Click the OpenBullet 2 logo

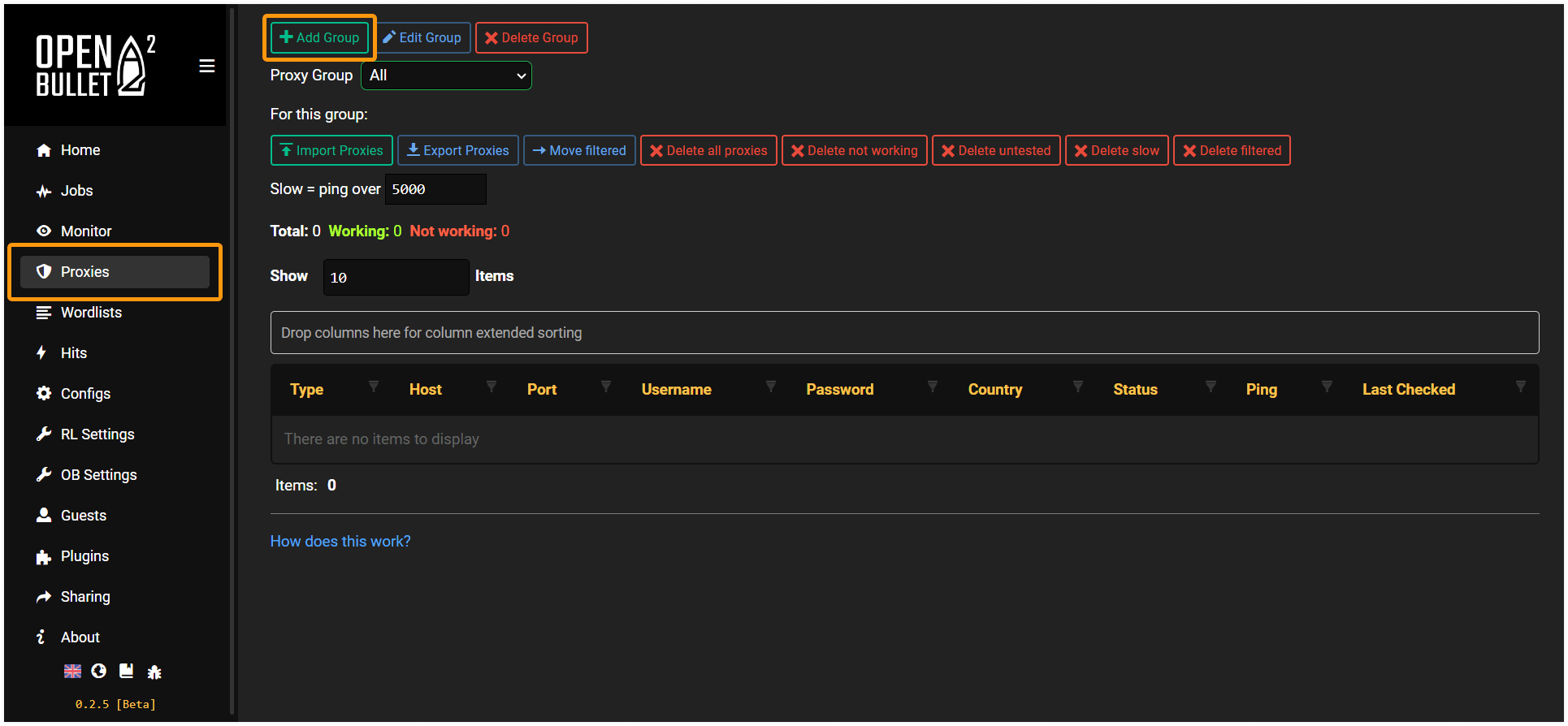pos(96,66)
